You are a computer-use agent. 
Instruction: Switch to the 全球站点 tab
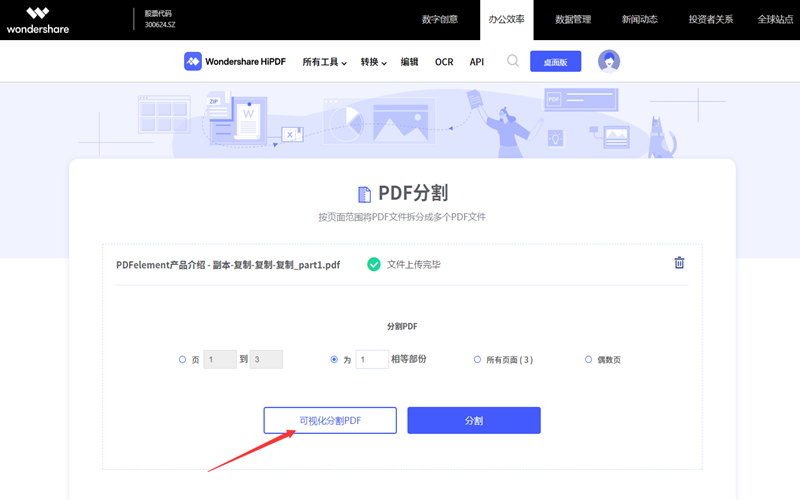(x=776, y=19)
